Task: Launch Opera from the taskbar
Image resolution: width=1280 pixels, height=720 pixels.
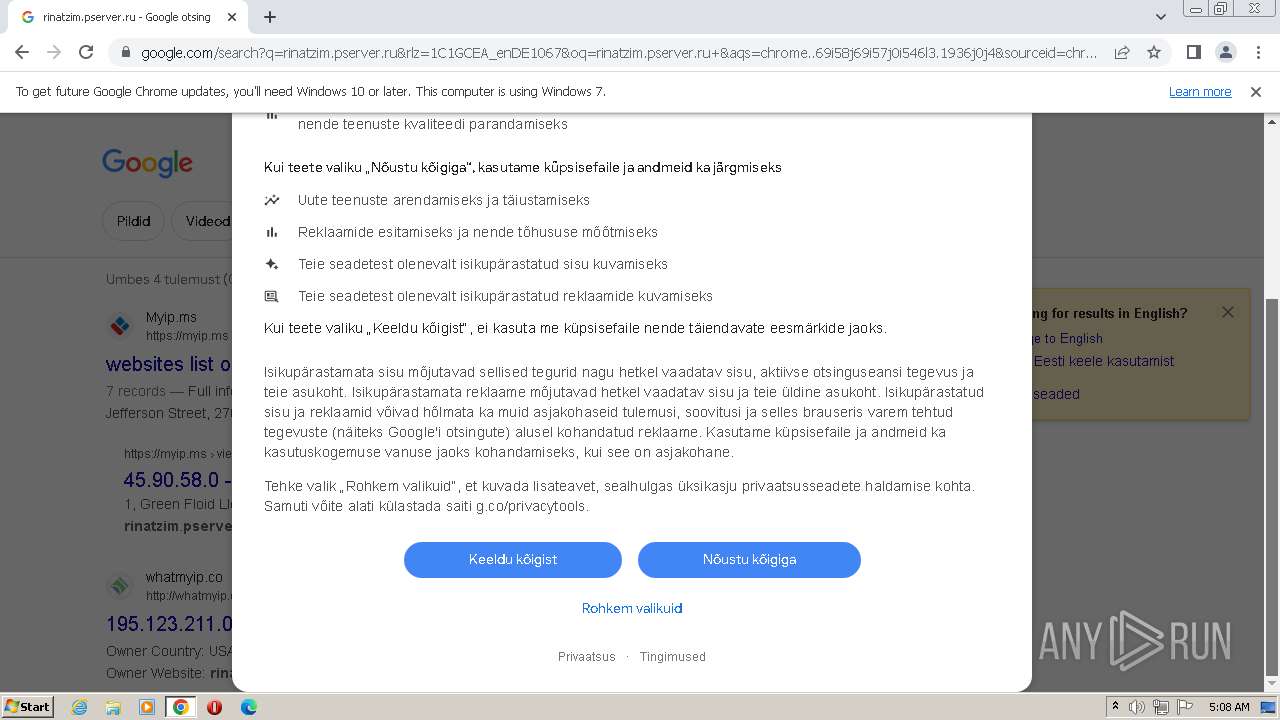Action: [214, 707]
